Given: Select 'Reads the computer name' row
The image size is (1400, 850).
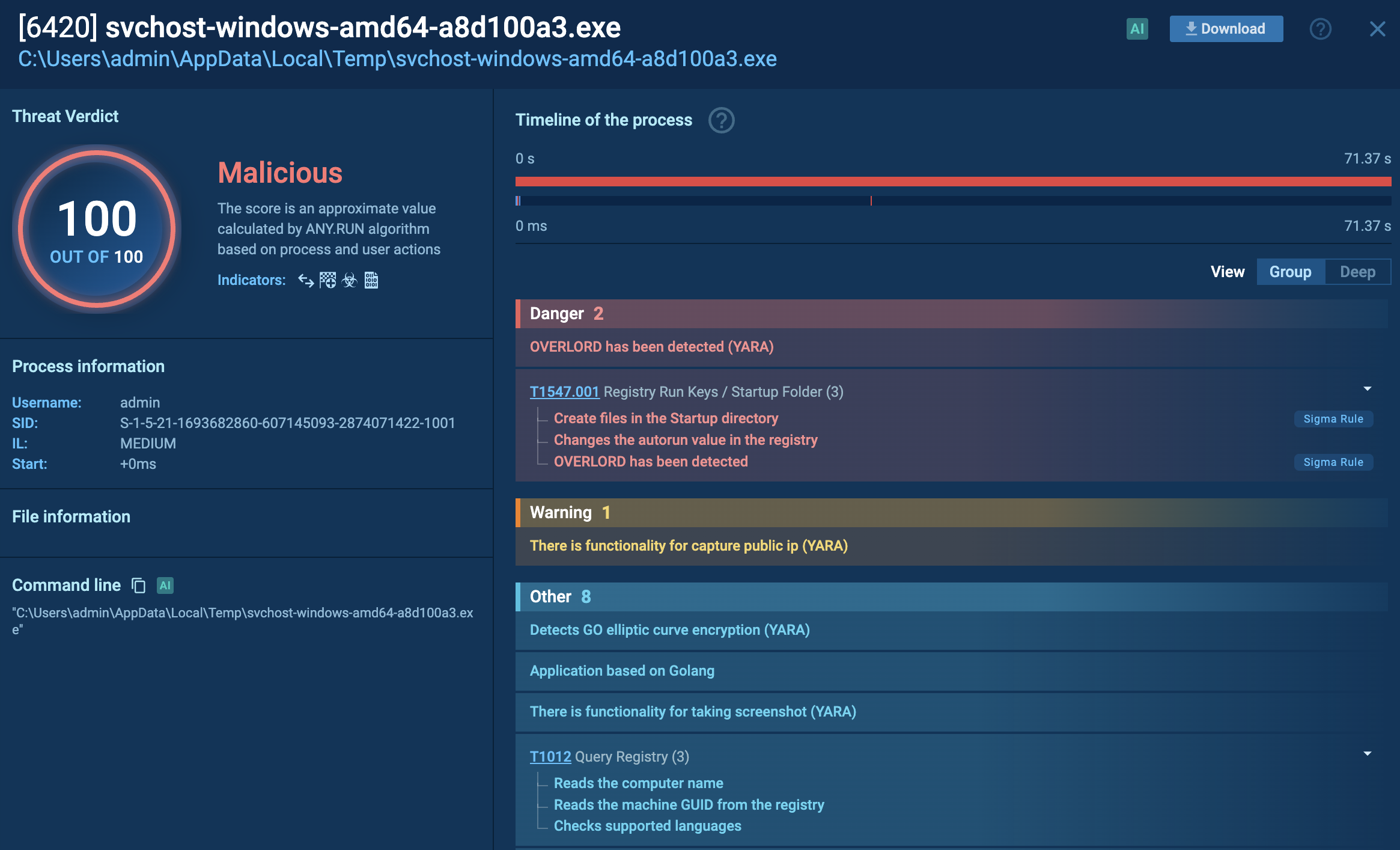Looking at the screenshot, I should pyautogui.click(x=638, y=783).
